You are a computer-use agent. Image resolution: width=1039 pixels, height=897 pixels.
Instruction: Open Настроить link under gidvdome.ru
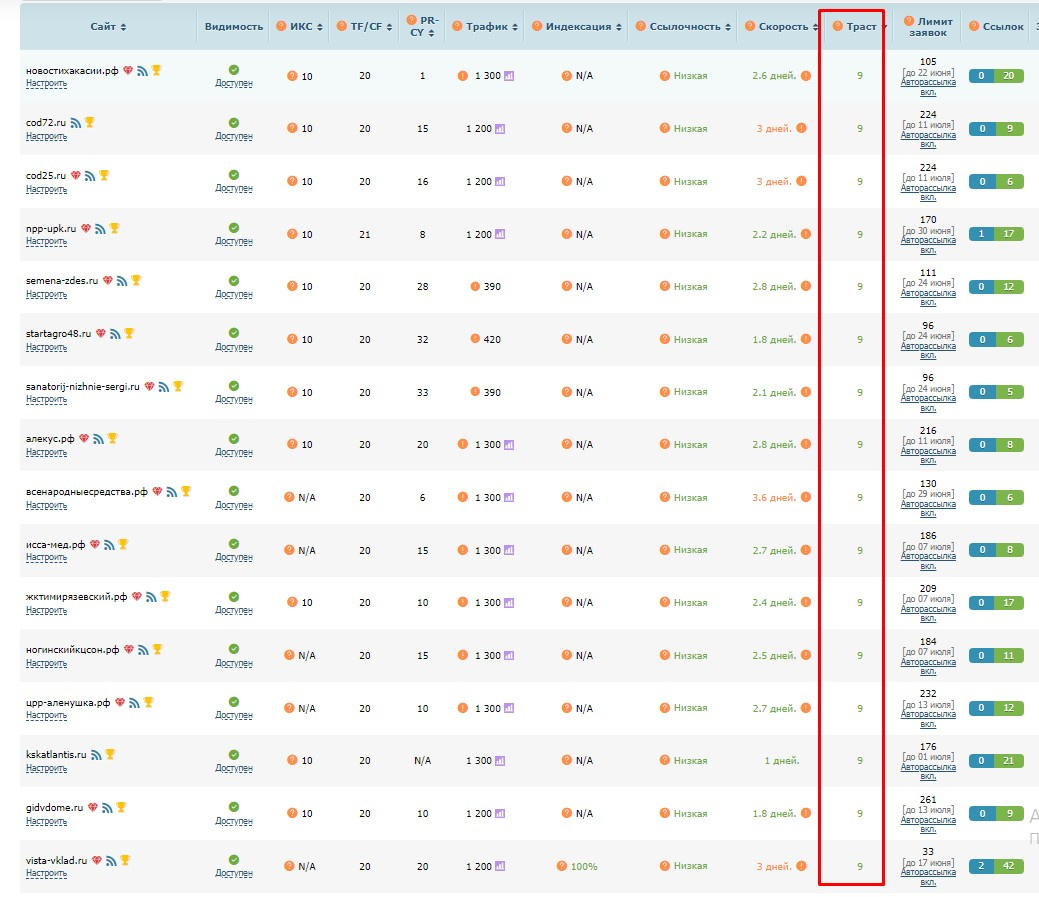[46, 821]
